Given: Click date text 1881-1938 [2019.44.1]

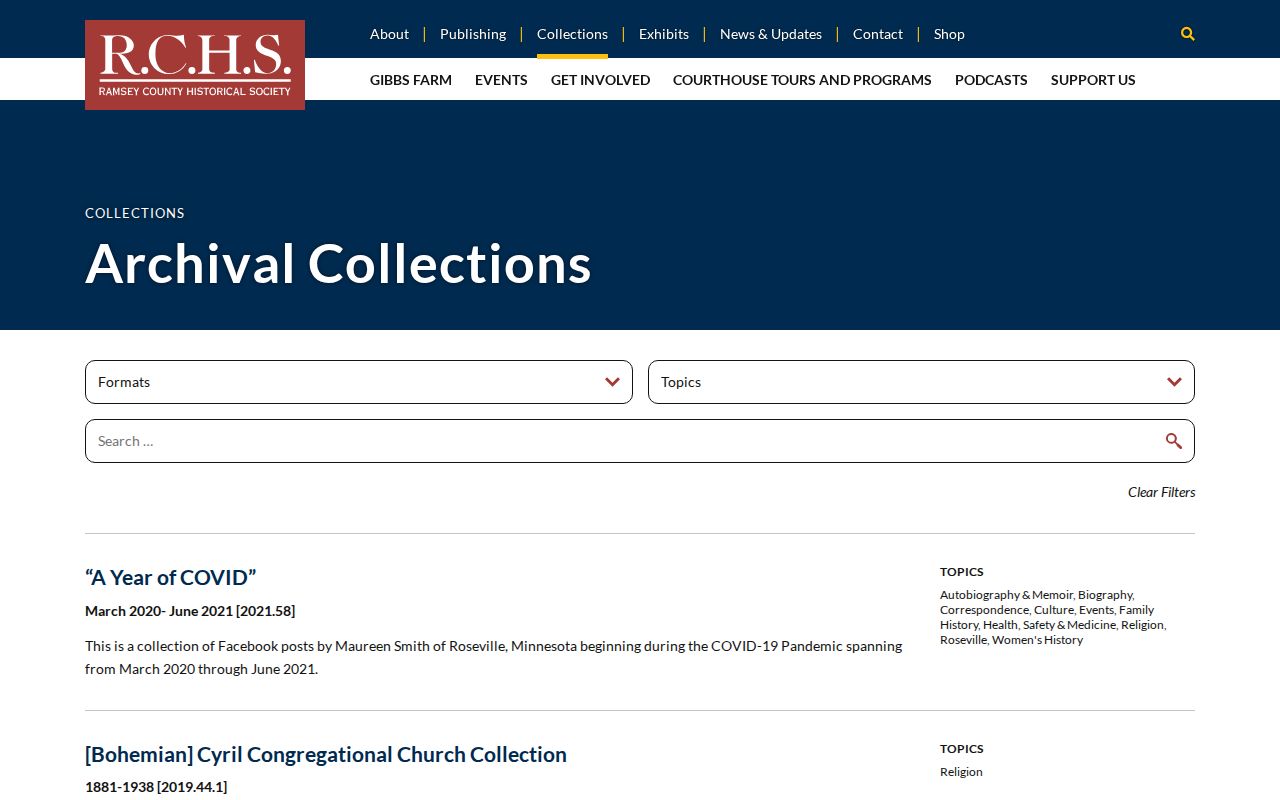Looking at the screenshot, I should pyautogui.click(x=156, y=787).
